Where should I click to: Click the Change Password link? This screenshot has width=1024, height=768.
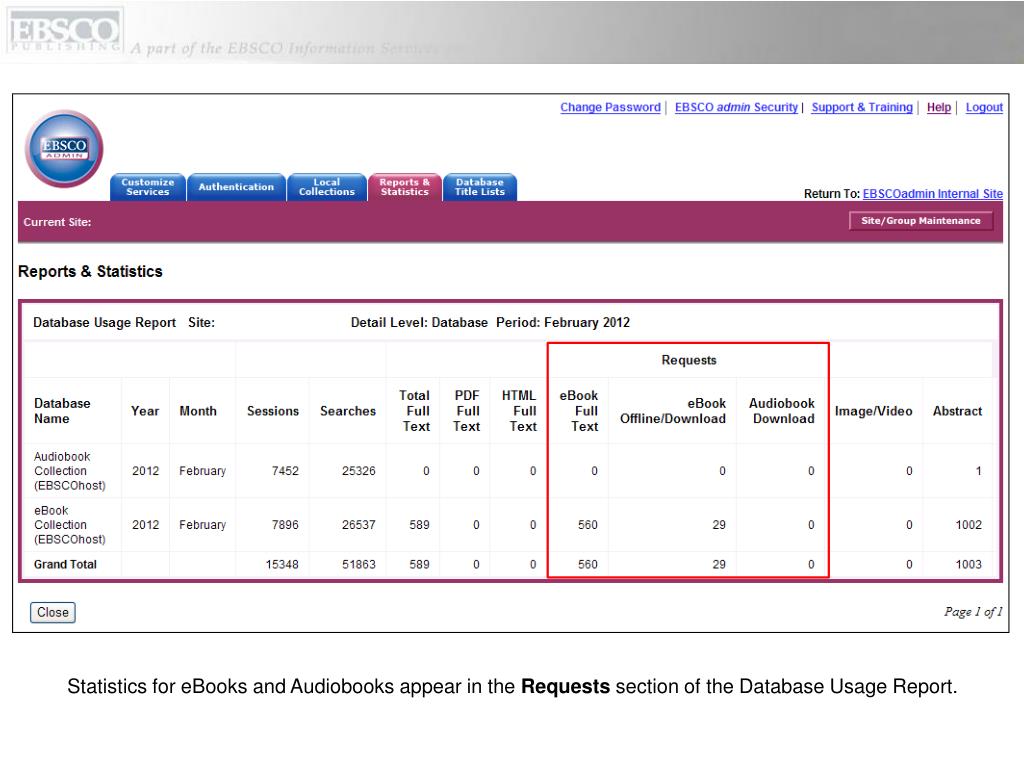(611, 107)
